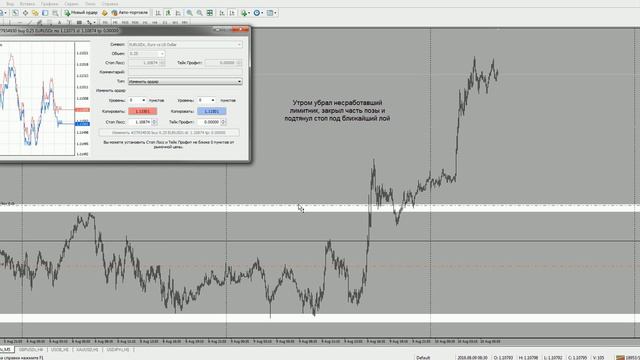Click the lower Стоп Лосс stepper
The height and width of the screenshot is (360, 640).
pyautogui.click(x=154, y=122)
